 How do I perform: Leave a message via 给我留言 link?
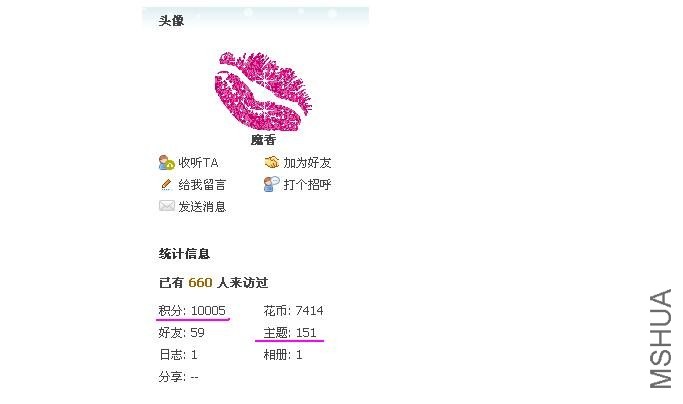coord(202,185)
